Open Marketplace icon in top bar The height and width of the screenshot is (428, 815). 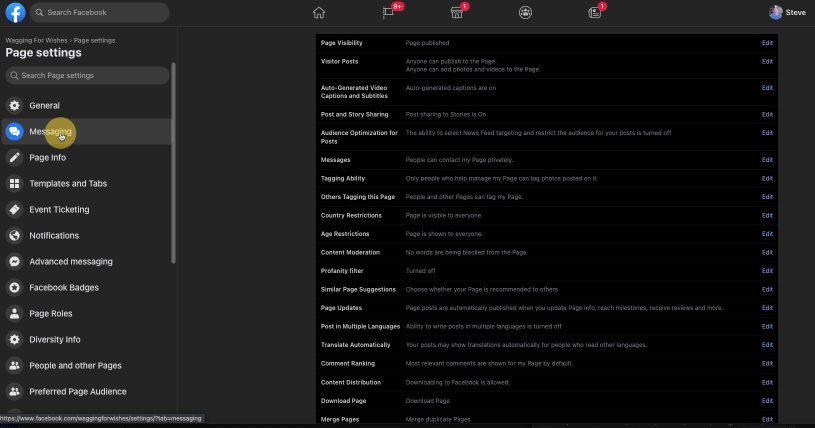457,12
